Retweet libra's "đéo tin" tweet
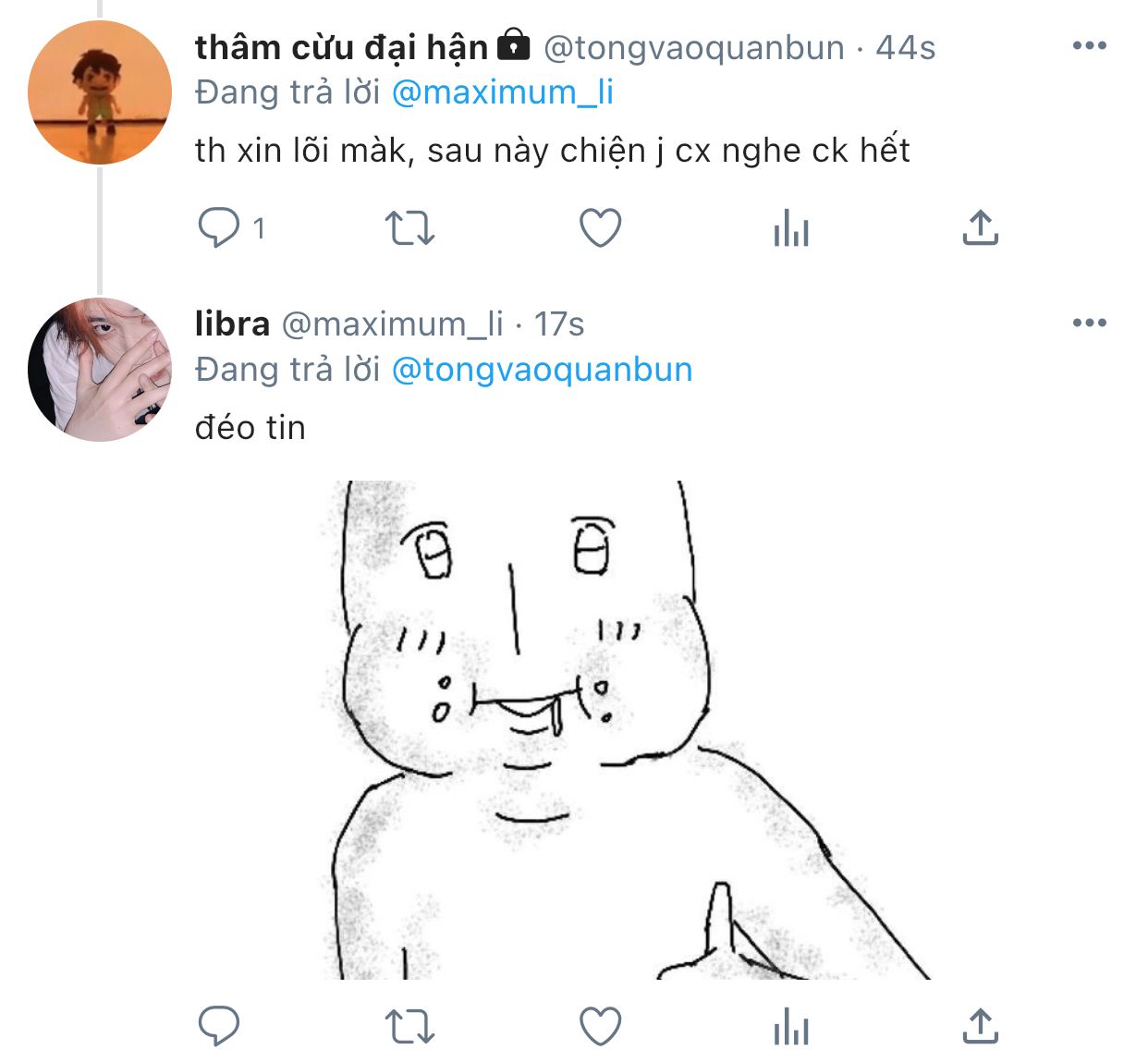The image size is (1148, 1062). pyautogui.click(x=409, y=1026)
